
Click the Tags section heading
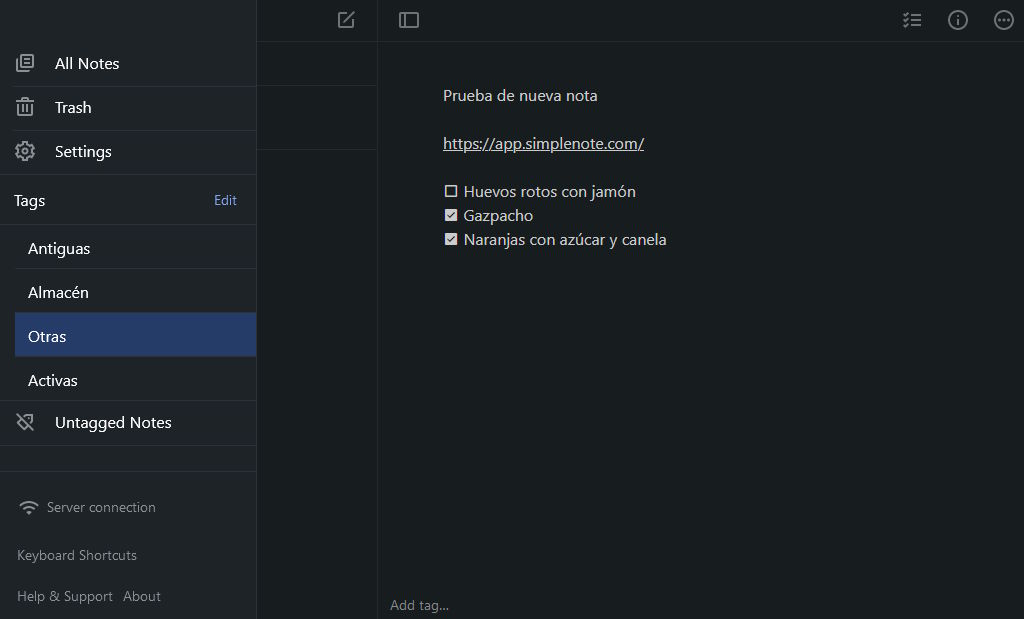[x=29, y=201]
